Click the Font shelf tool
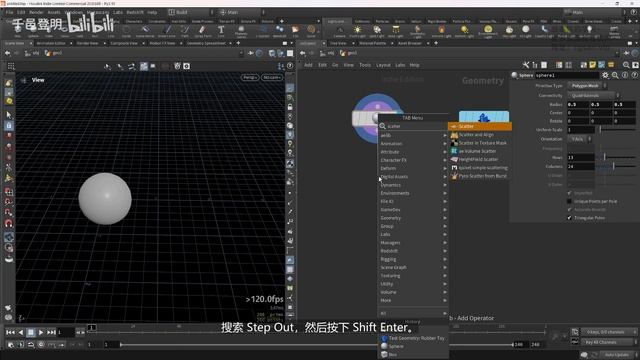Screen dimensions: 640x360 tap(221, 31)
